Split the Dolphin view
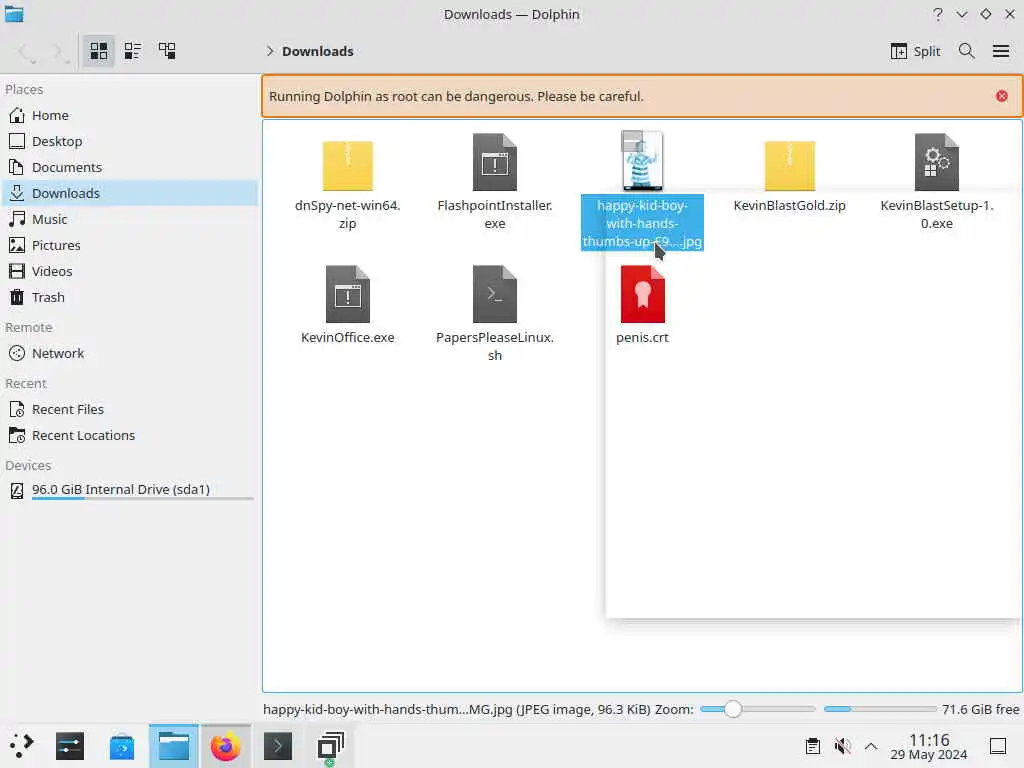Viewport: 1024px width, 768px height. pyautogui.click(x=915, y=51)
